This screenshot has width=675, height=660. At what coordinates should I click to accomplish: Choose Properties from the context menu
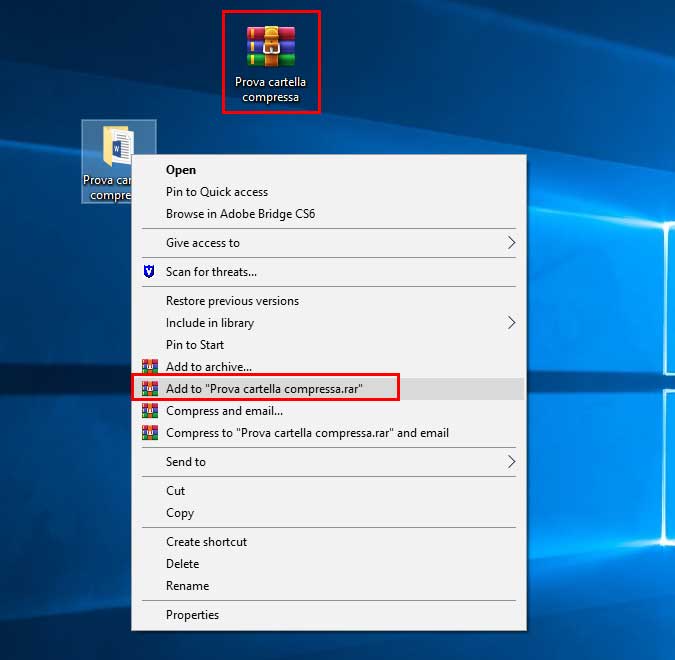click(329, 614)
